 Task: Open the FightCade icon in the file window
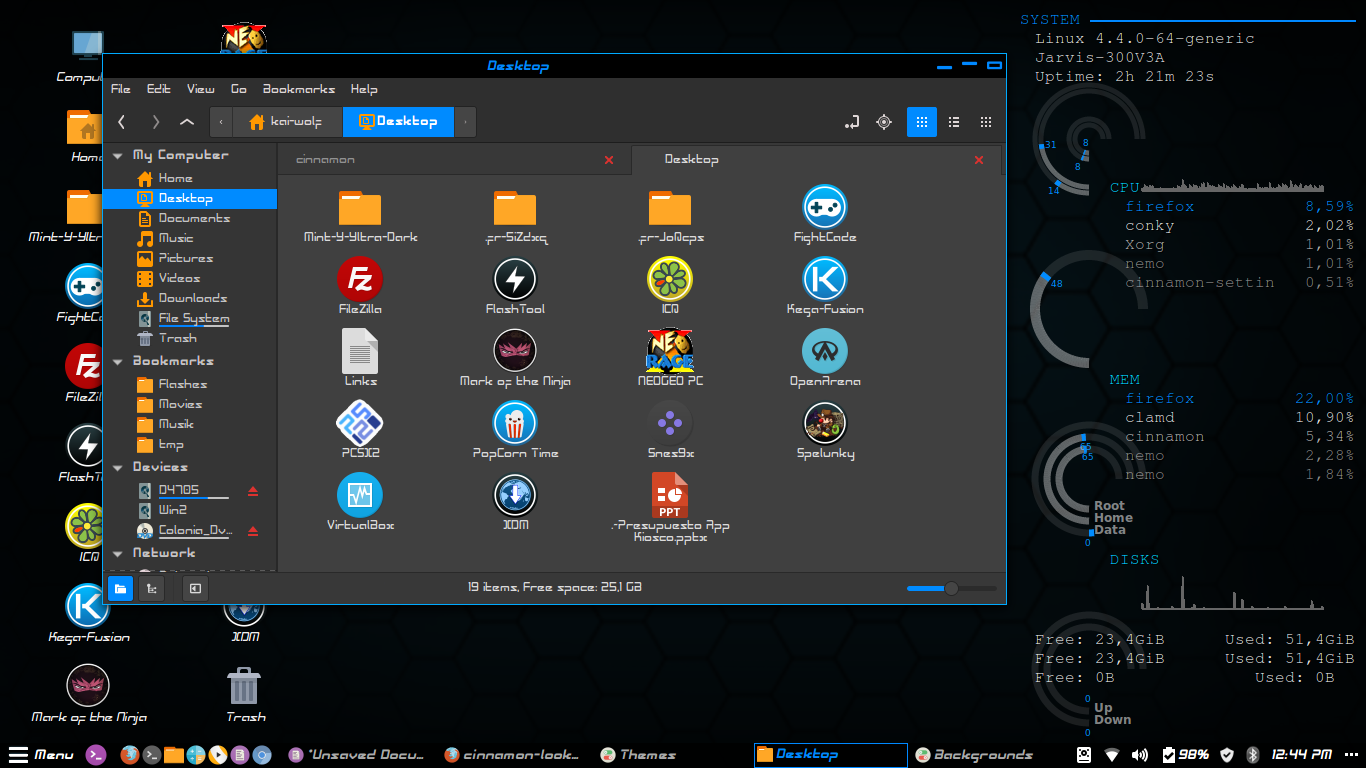pos(825,206)
